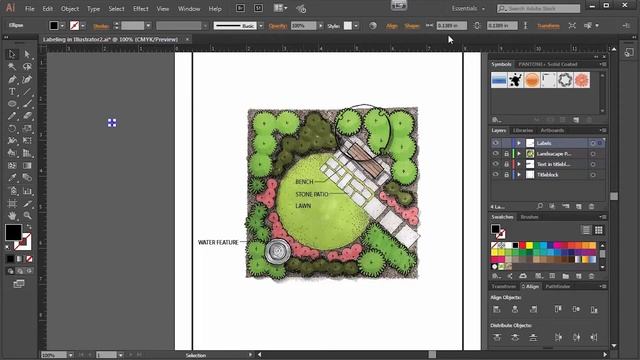Select the red swatch in Swatches panel
The height and width of the screenshot is (360, 640).
click(522, 245)
